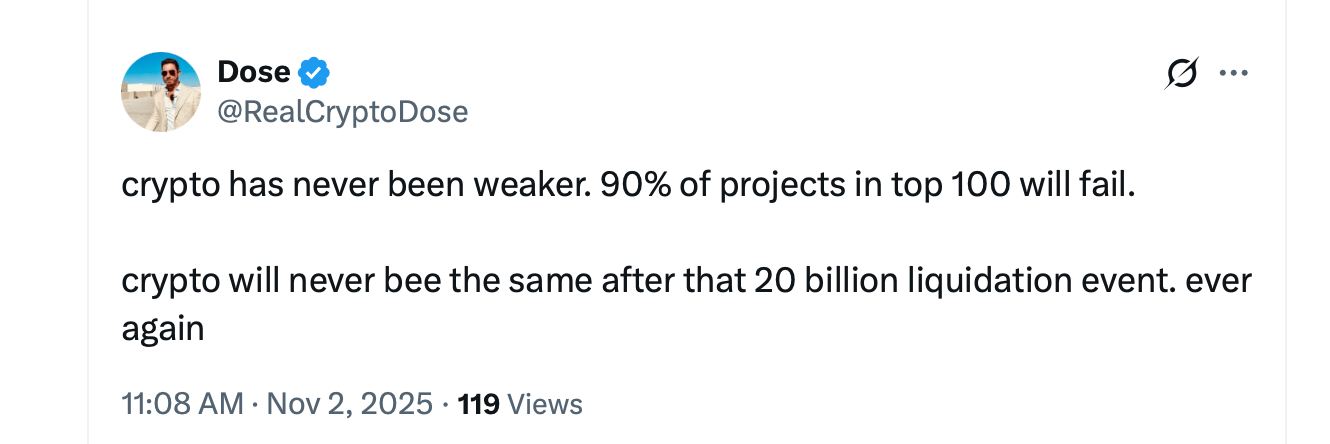Click the blue verified badge next to Dose
Screen dimensions: 1330x444
pos(315,73)
